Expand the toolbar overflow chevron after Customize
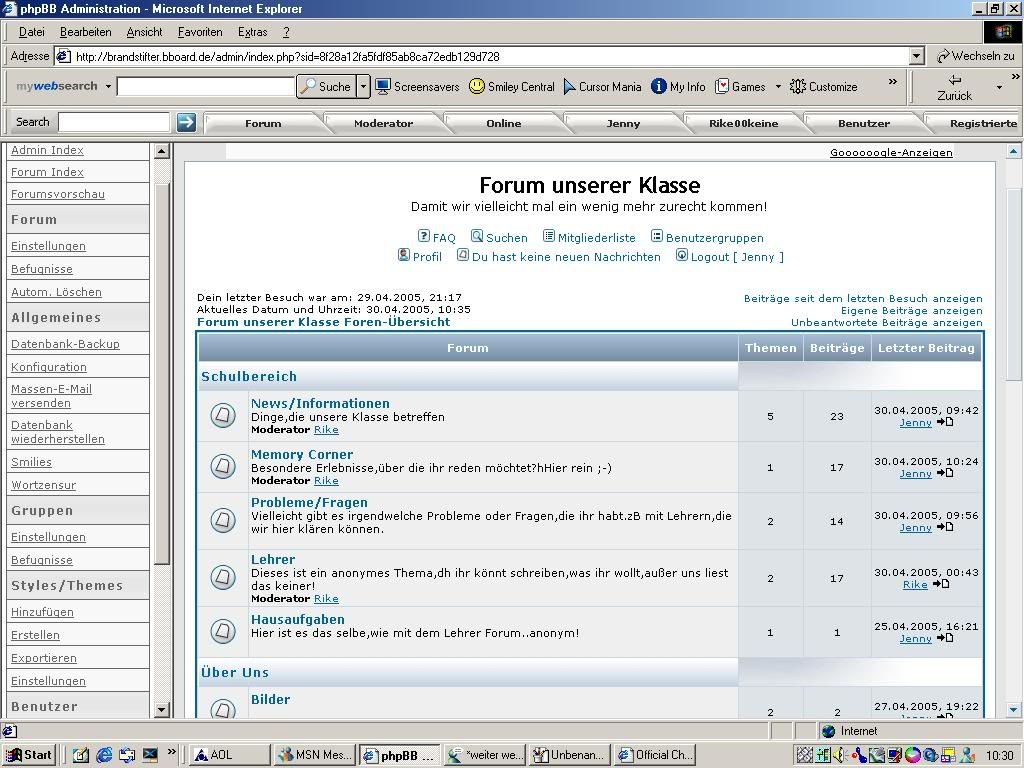 click(x=893, y=81)
